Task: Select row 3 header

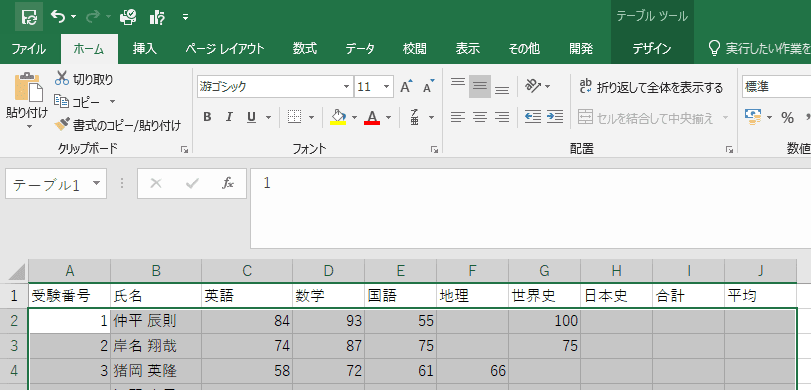Action: [14, 346]
